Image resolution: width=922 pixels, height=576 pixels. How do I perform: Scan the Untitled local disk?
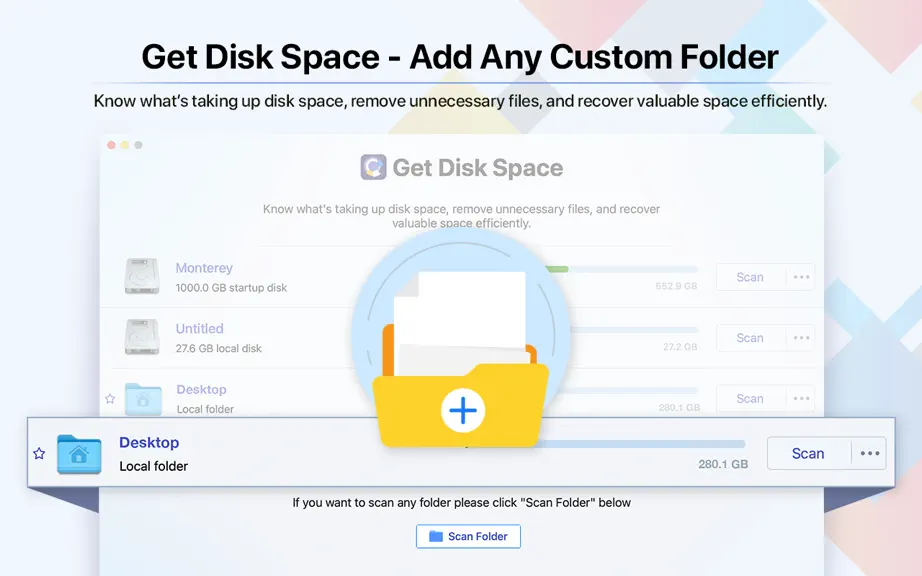click(750, 337)
